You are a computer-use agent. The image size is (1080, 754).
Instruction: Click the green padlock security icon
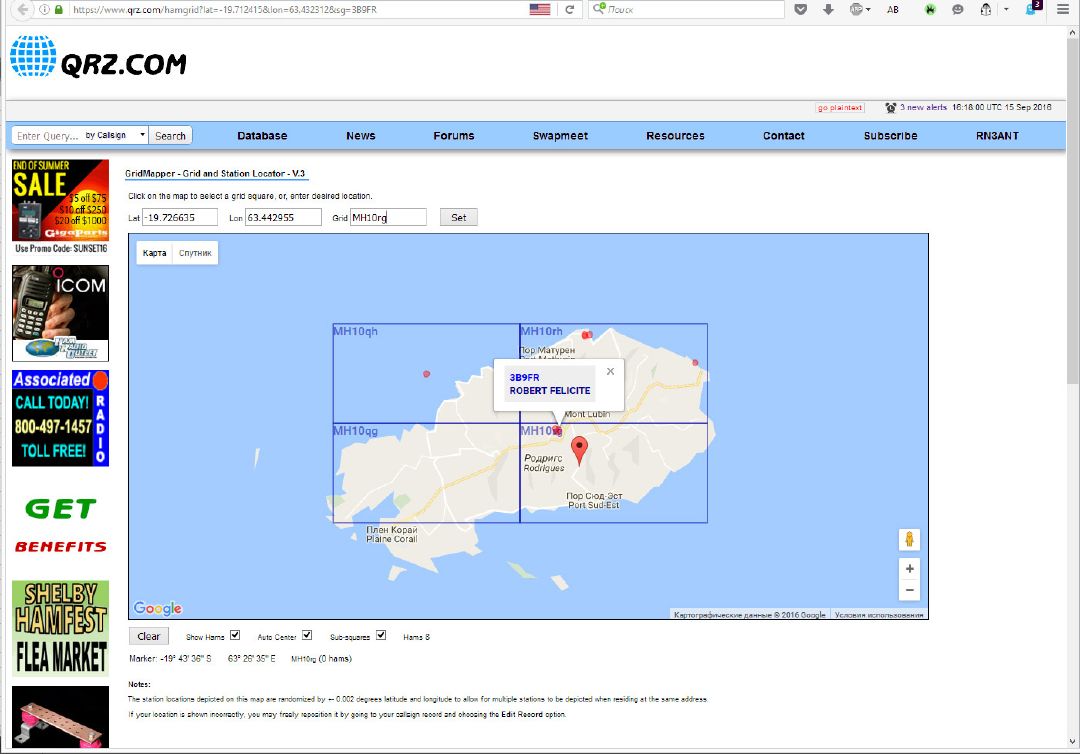(x=59, y=10)
